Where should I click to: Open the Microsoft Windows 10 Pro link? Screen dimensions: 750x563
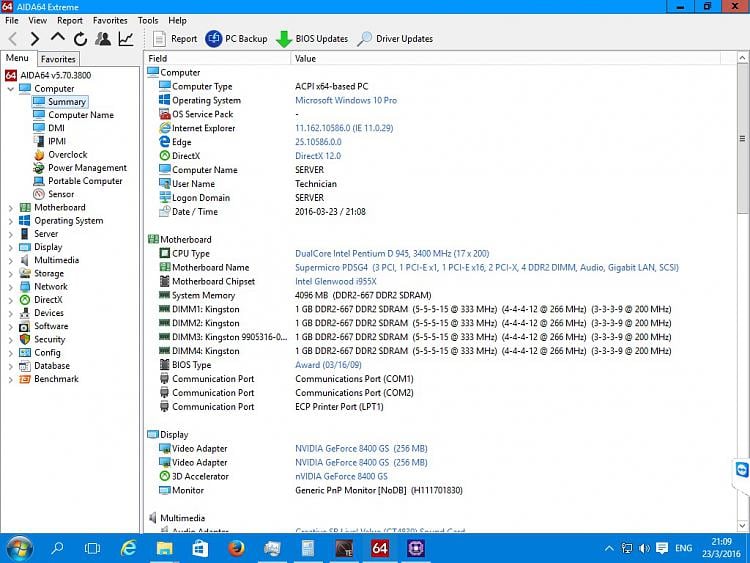[346, 100]
